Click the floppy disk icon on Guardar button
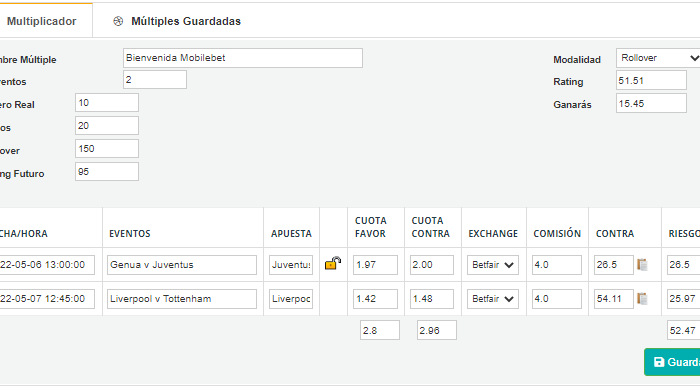700x387 pixels. pos(659,362)
